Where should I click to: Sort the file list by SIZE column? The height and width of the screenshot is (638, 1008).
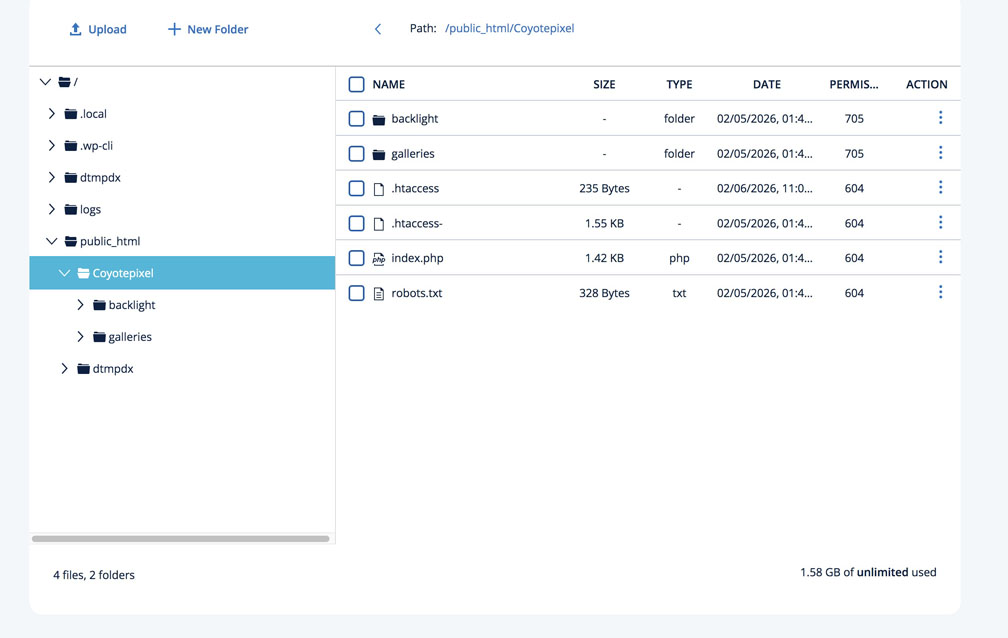pos(604,85)
